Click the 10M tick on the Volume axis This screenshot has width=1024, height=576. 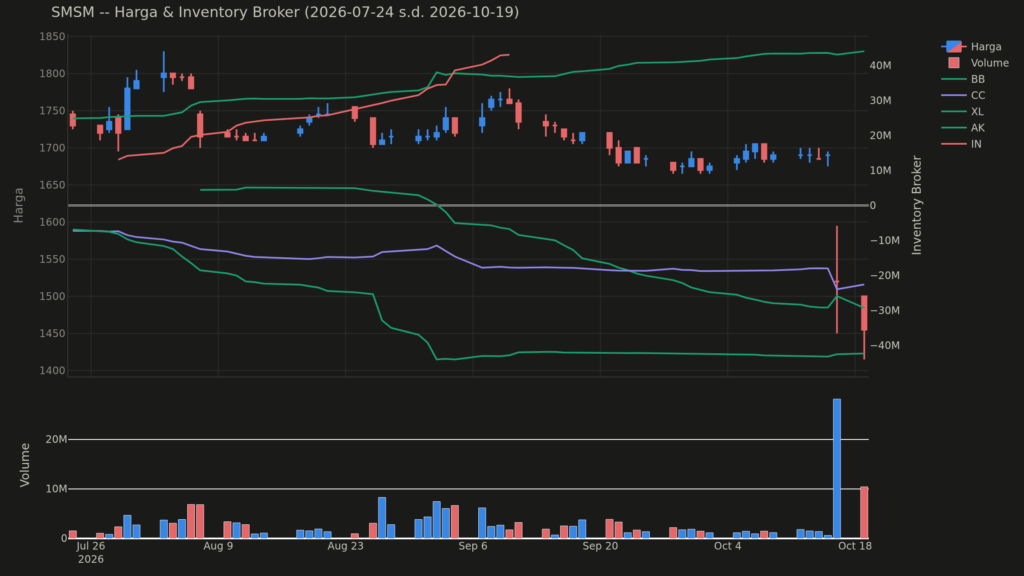point(56,489)
